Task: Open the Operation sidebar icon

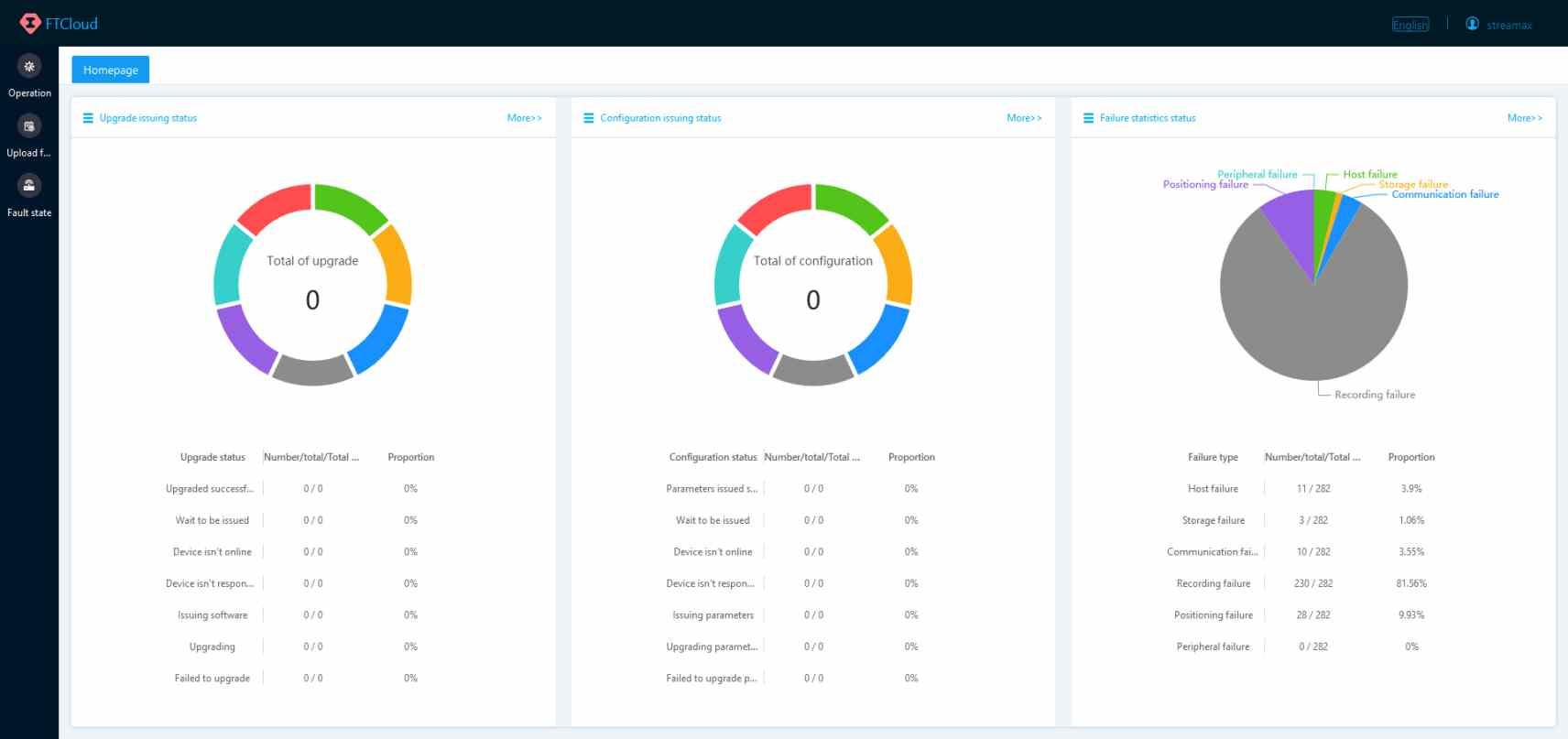Action: (x=29, y=66)
